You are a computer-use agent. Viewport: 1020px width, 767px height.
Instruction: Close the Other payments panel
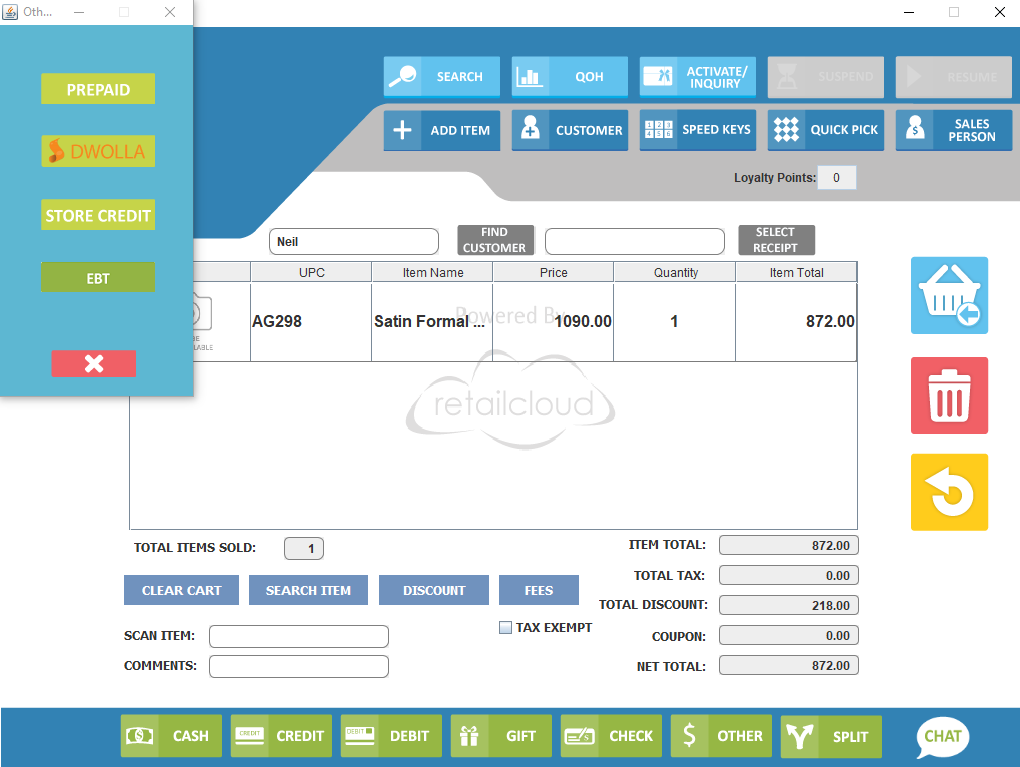(x=93, y=363)
